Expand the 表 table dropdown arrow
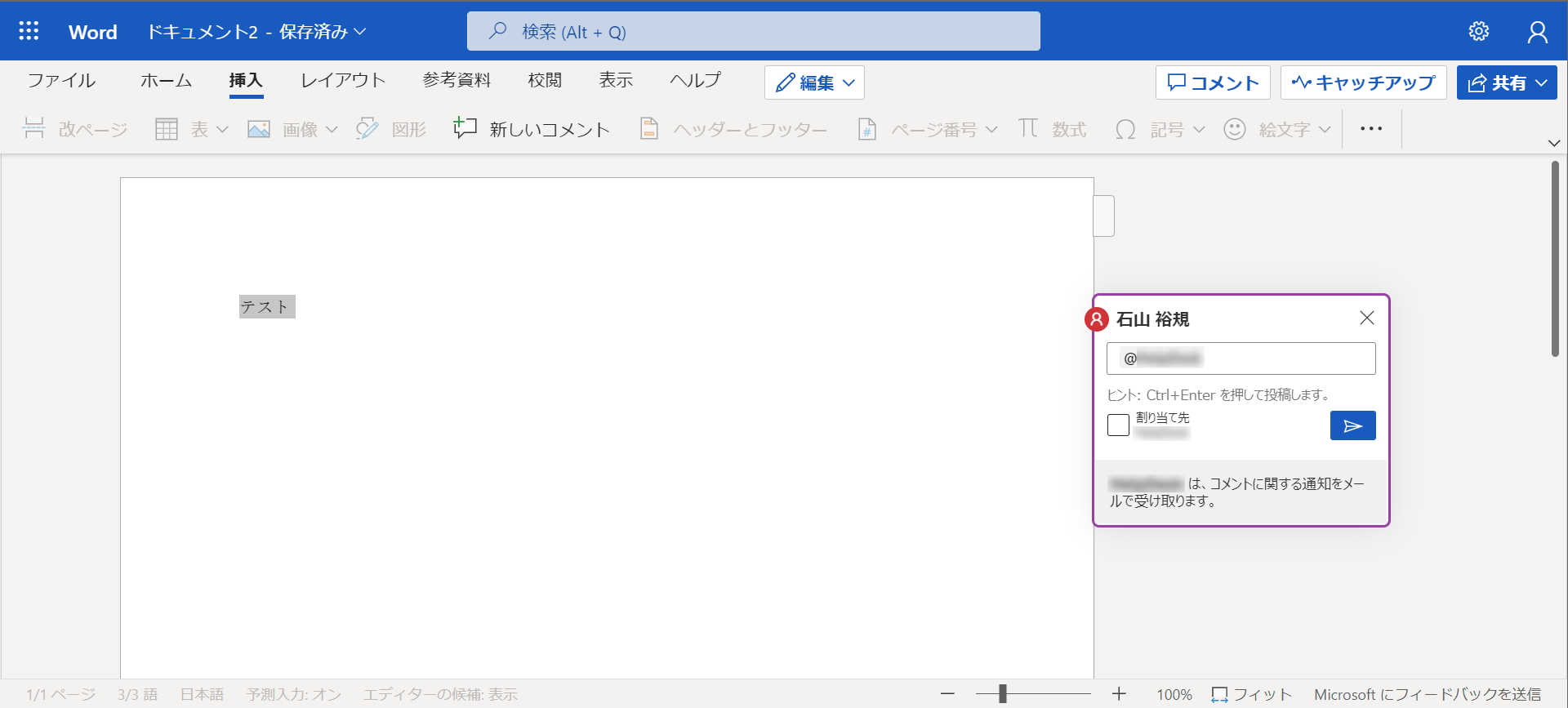 click(222, 129)
